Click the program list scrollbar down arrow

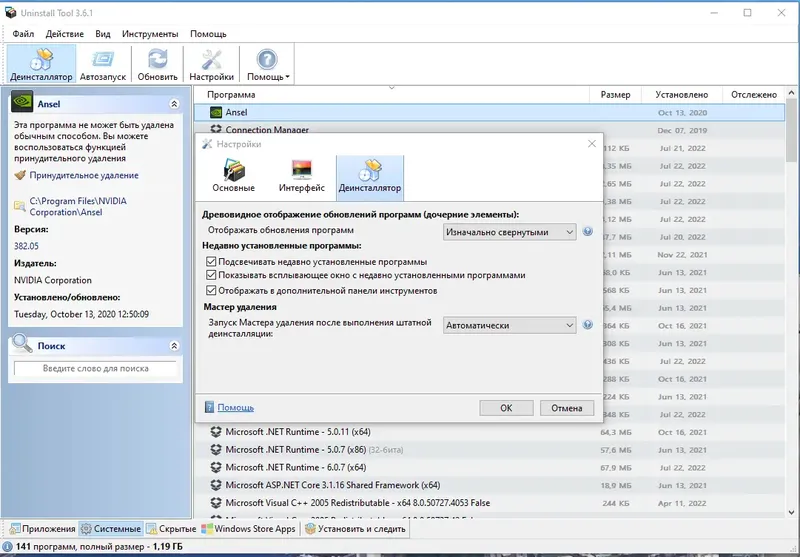pos(791,513)
